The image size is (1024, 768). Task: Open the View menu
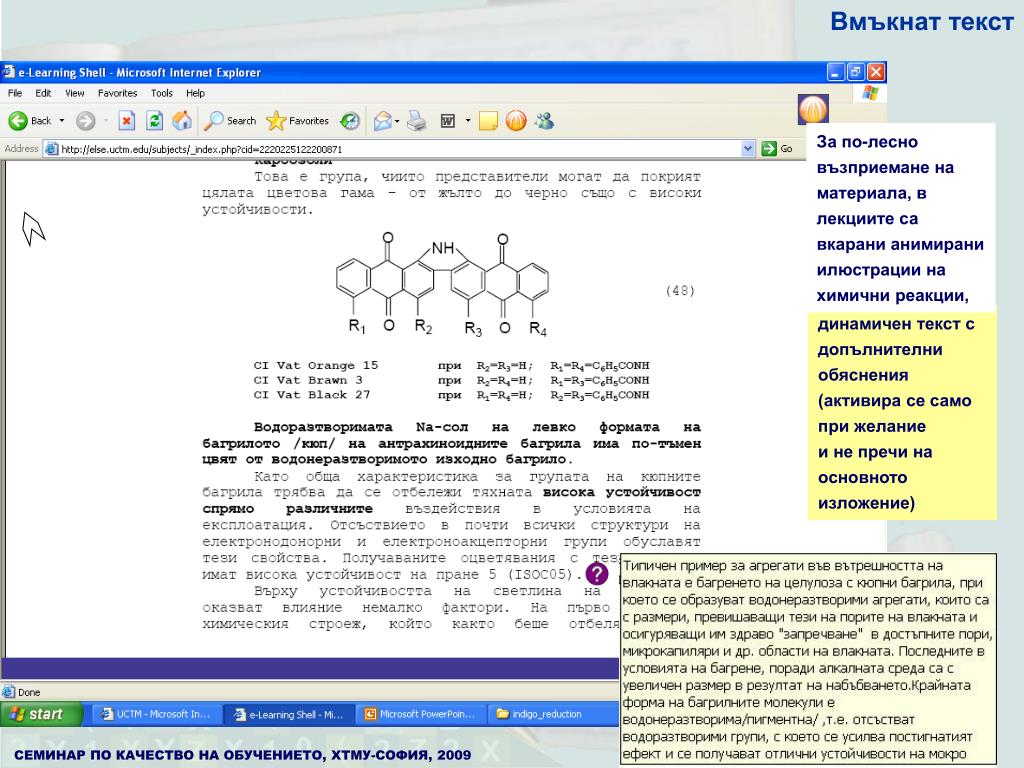[75, 93]
